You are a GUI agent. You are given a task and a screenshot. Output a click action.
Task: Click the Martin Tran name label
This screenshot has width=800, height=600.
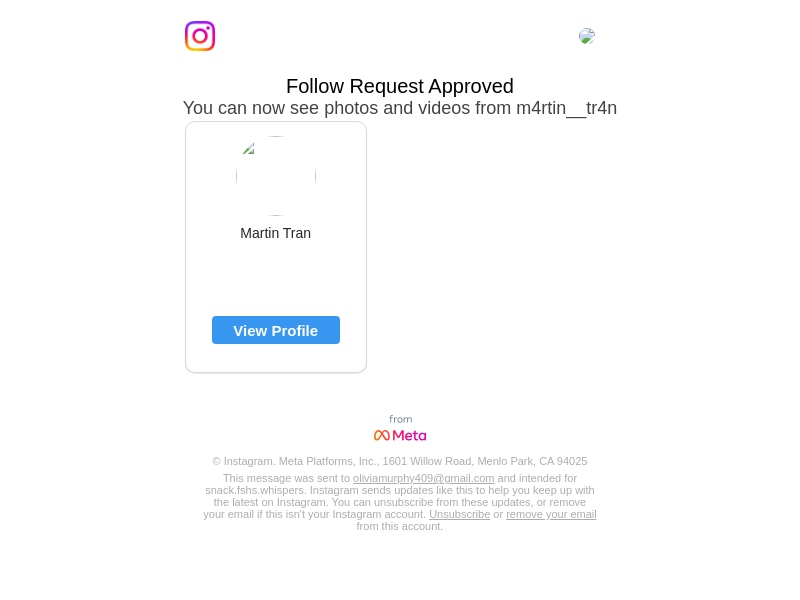276,233
